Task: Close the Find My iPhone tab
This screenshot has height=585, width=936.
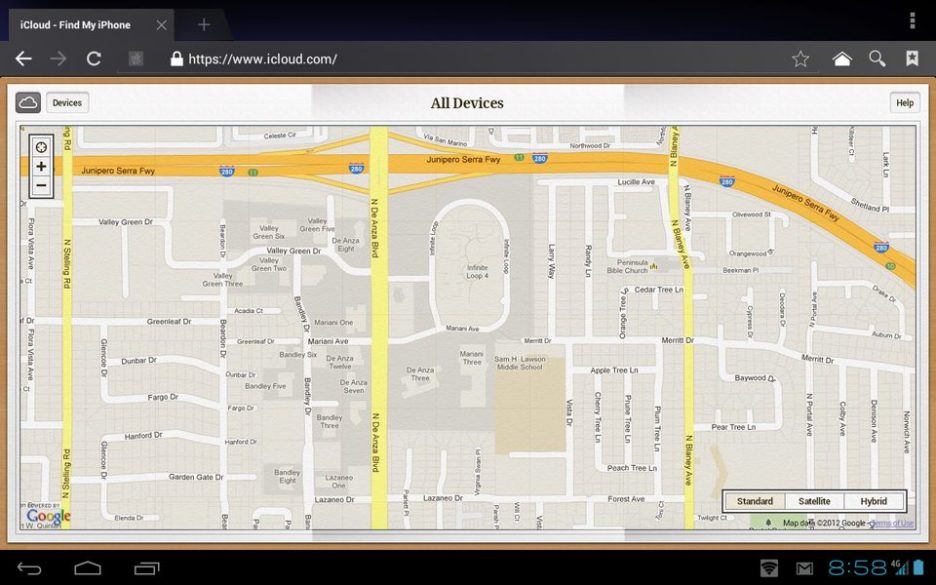Action: [x=161, y=25]
